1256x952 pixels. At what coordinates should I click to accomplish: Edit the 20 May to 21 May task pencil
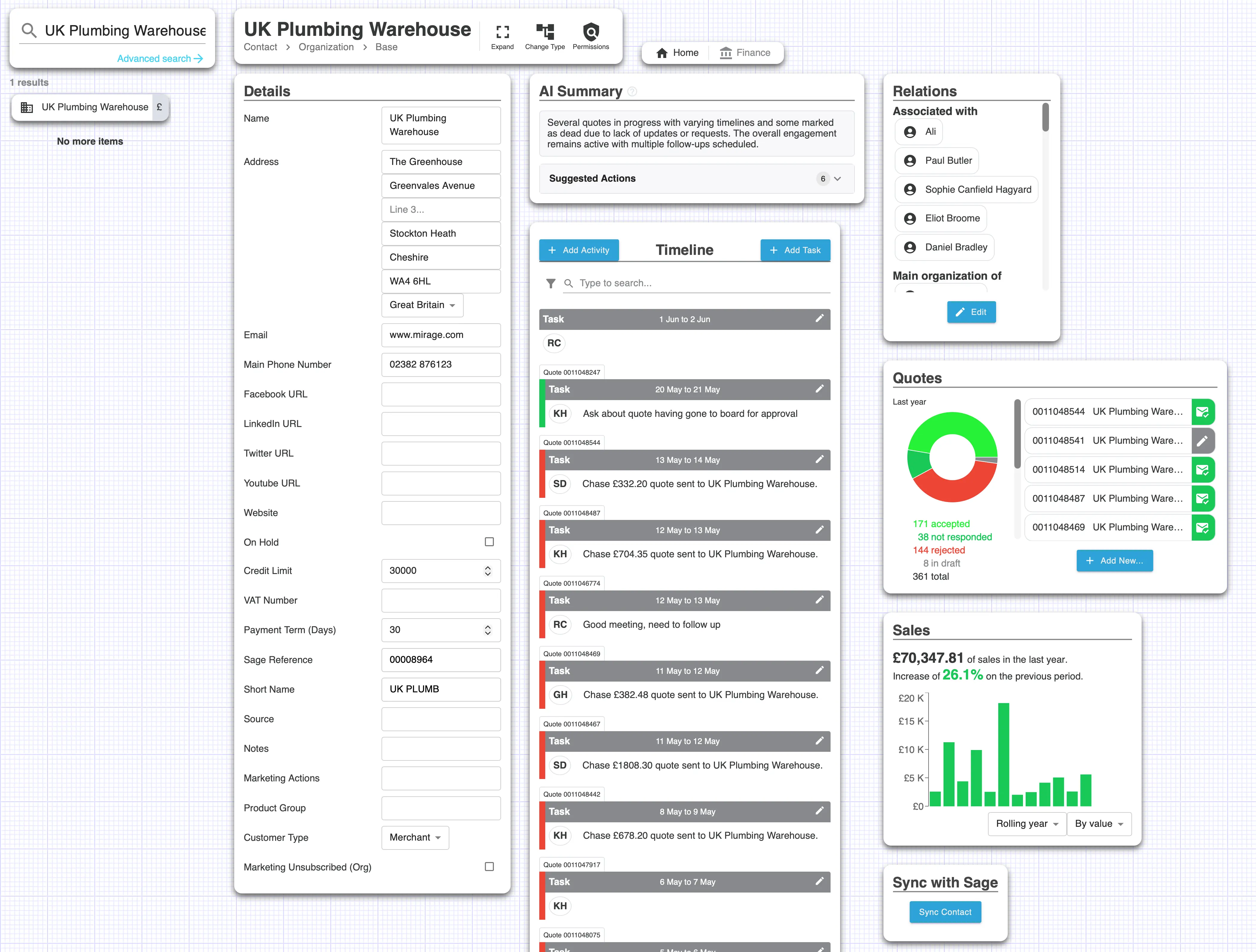coord(819,389)
